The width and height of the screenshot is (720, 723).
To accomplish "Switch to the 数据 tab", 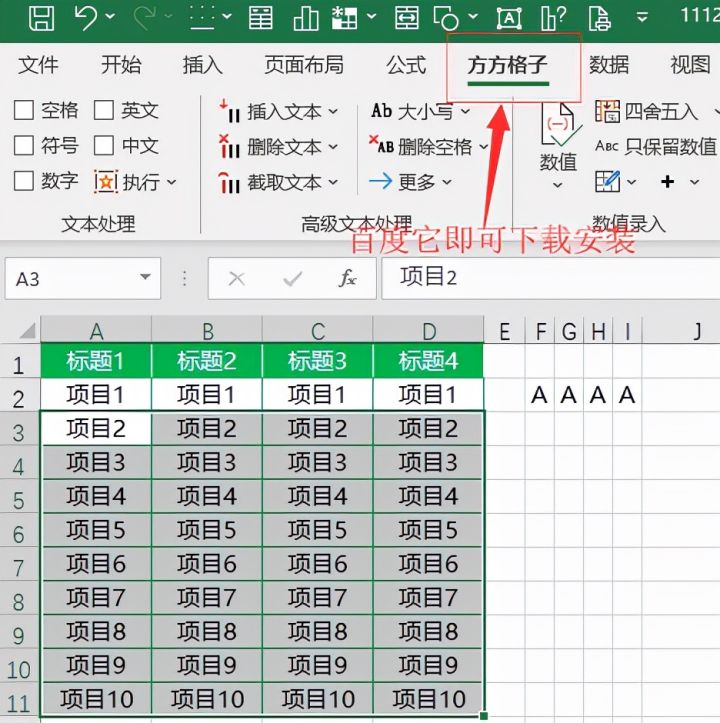I will click(x=609, y=65).
